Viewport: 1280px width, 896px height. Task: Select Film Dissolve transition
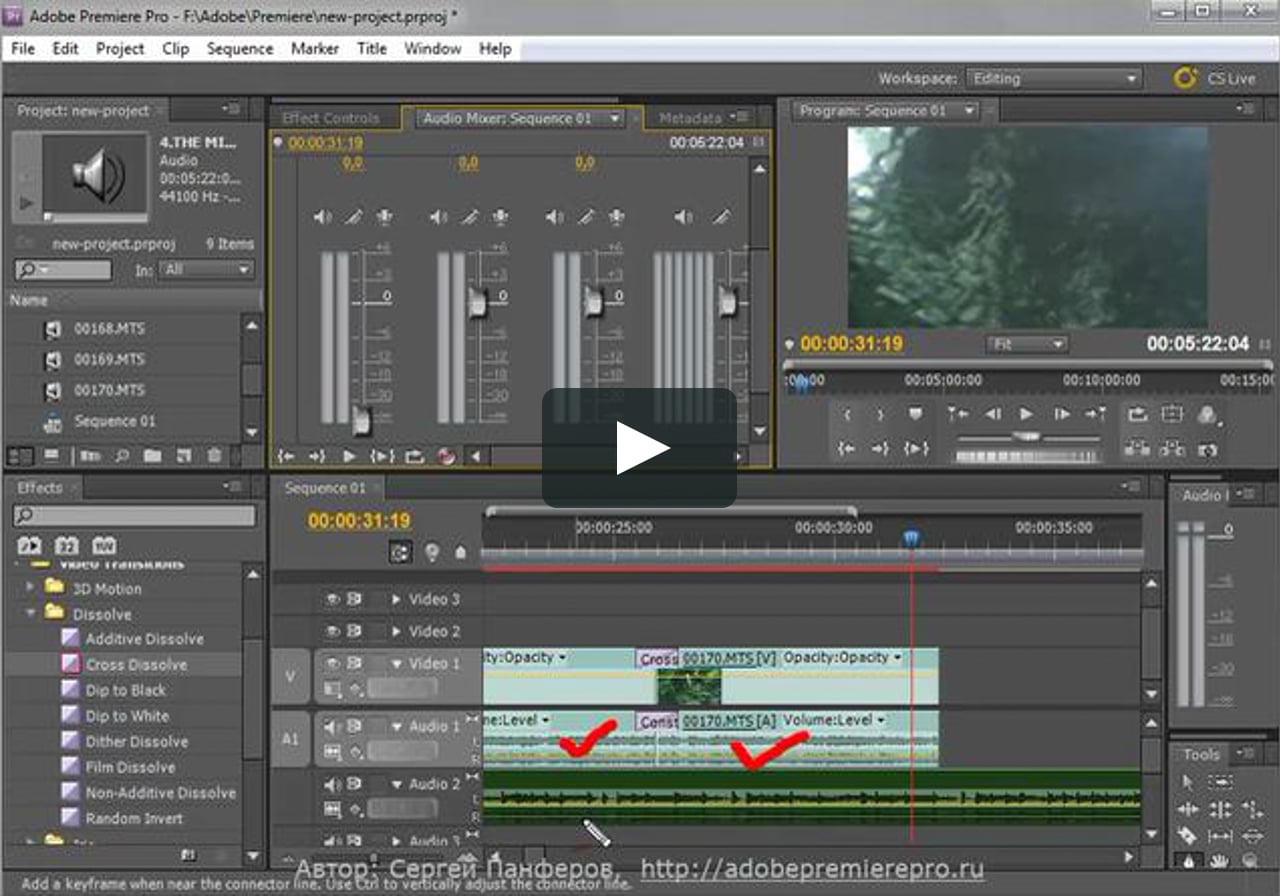pos(130,767)
